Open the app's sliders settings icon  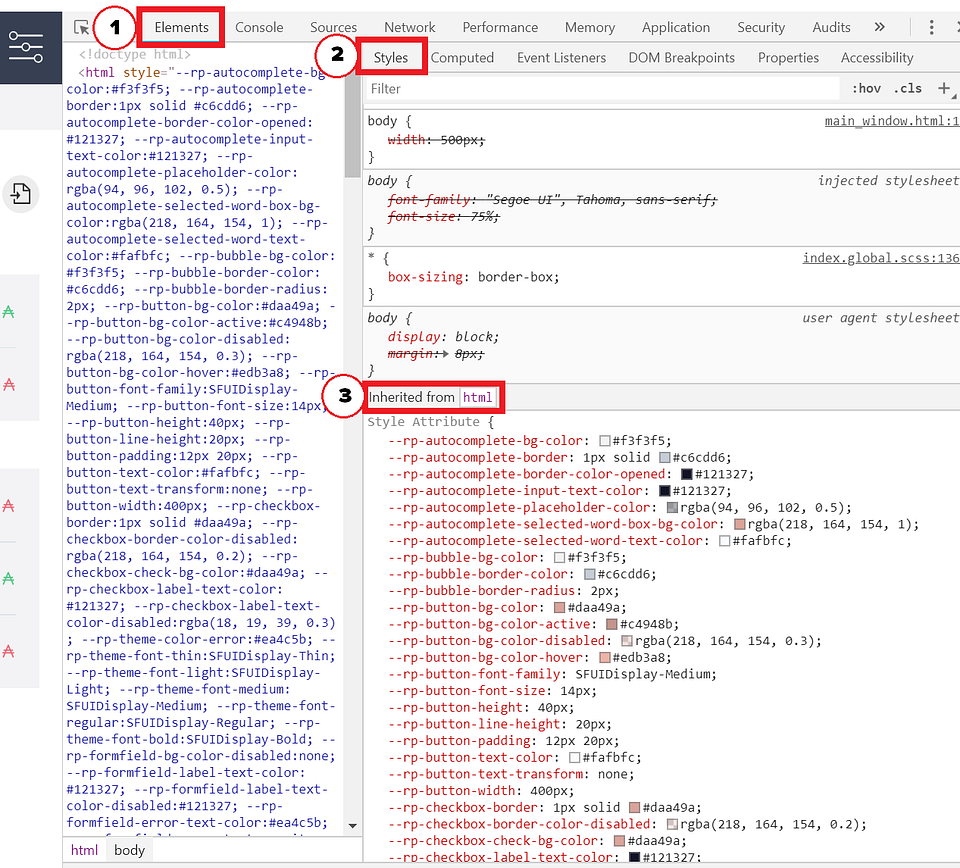pos(26,47)
